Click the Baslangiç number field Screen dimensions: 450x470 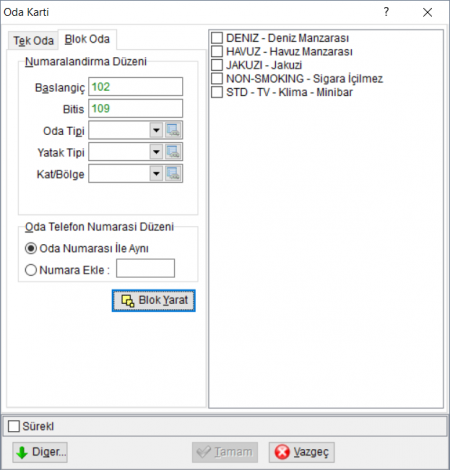[x=135, y=87]
